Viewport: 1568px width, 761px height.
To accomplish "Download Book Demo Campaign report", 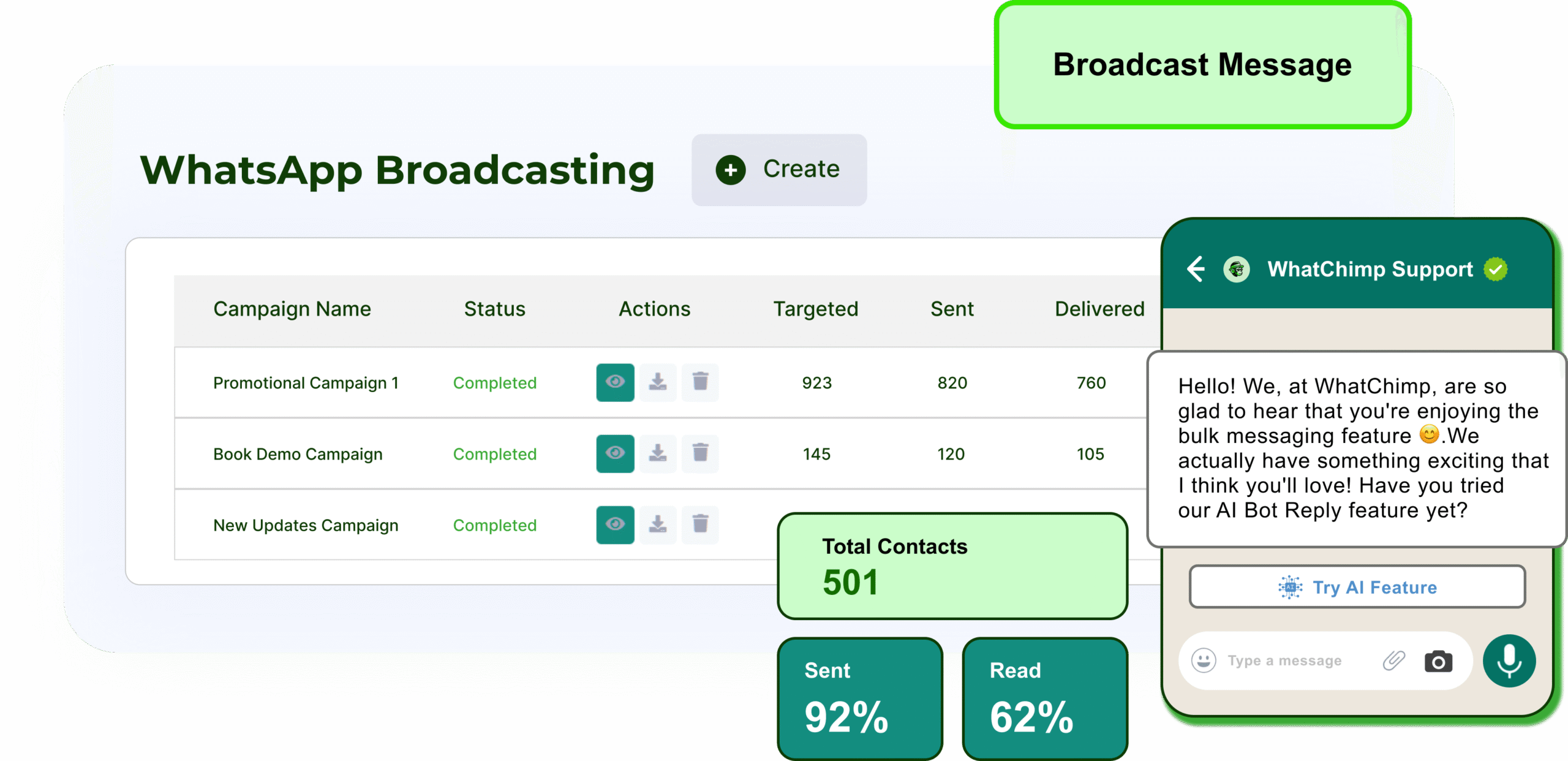I will click(x=658, y=453).
